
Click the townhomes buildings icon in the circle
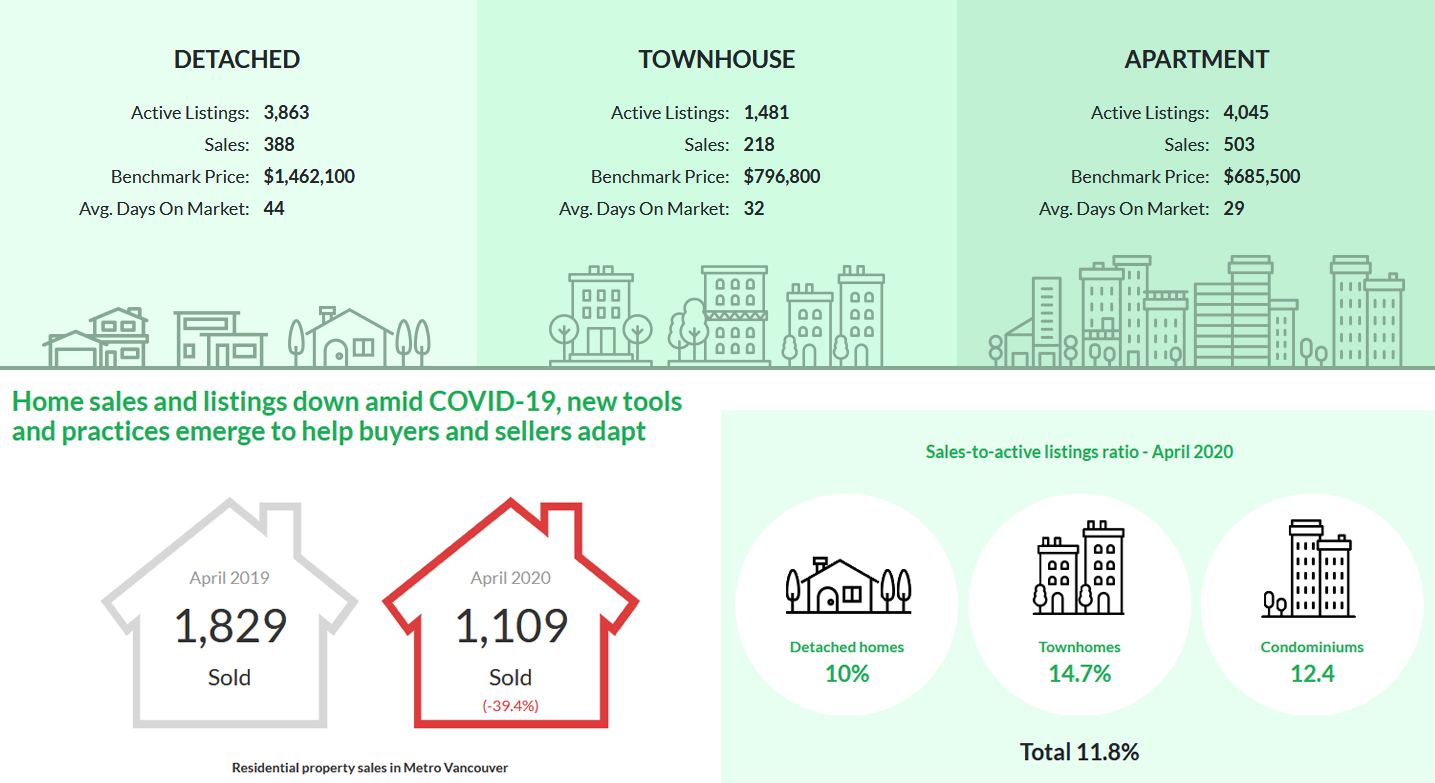(1079, 567)
